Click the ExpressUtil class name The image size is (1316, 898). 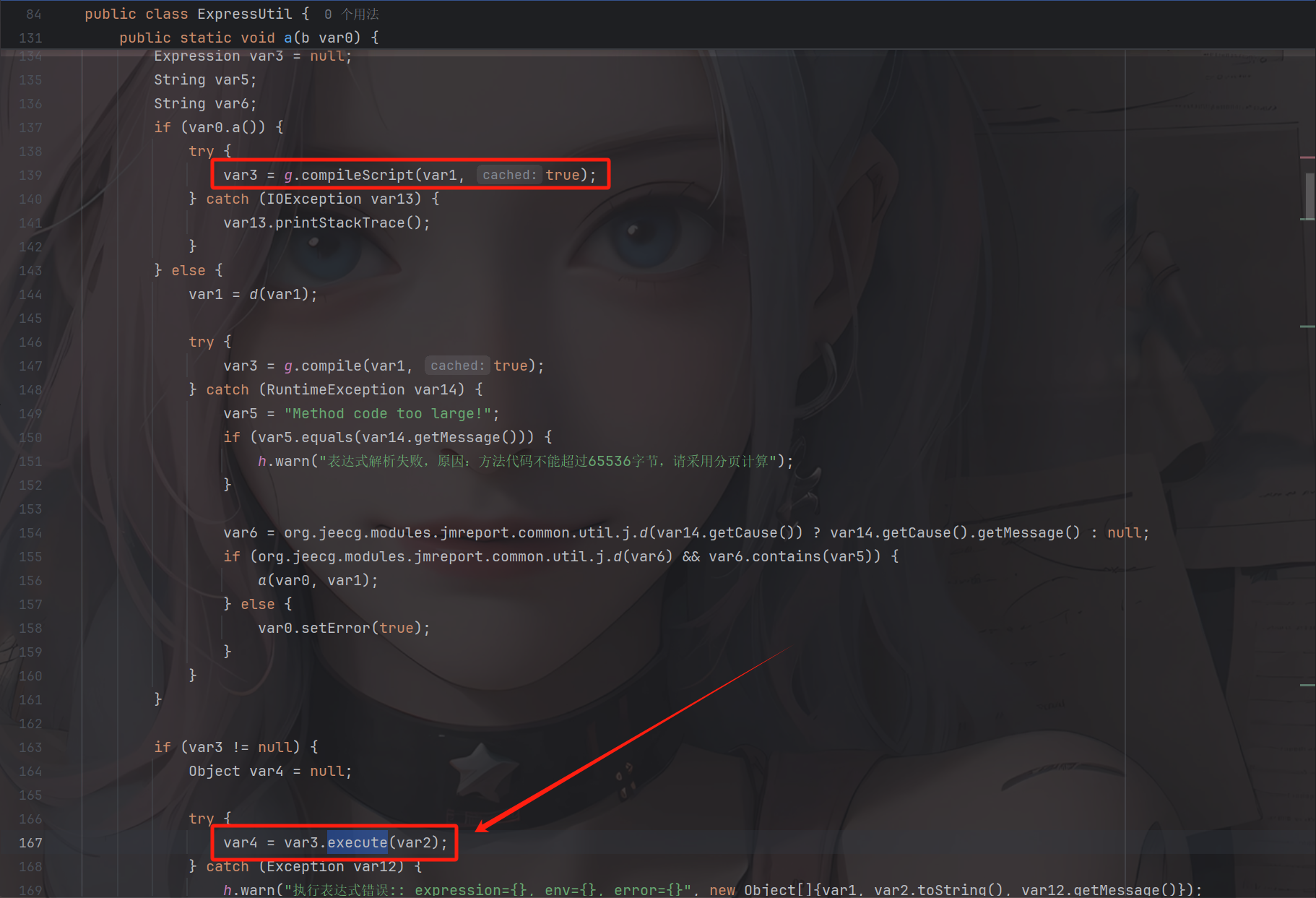point(245,14)
